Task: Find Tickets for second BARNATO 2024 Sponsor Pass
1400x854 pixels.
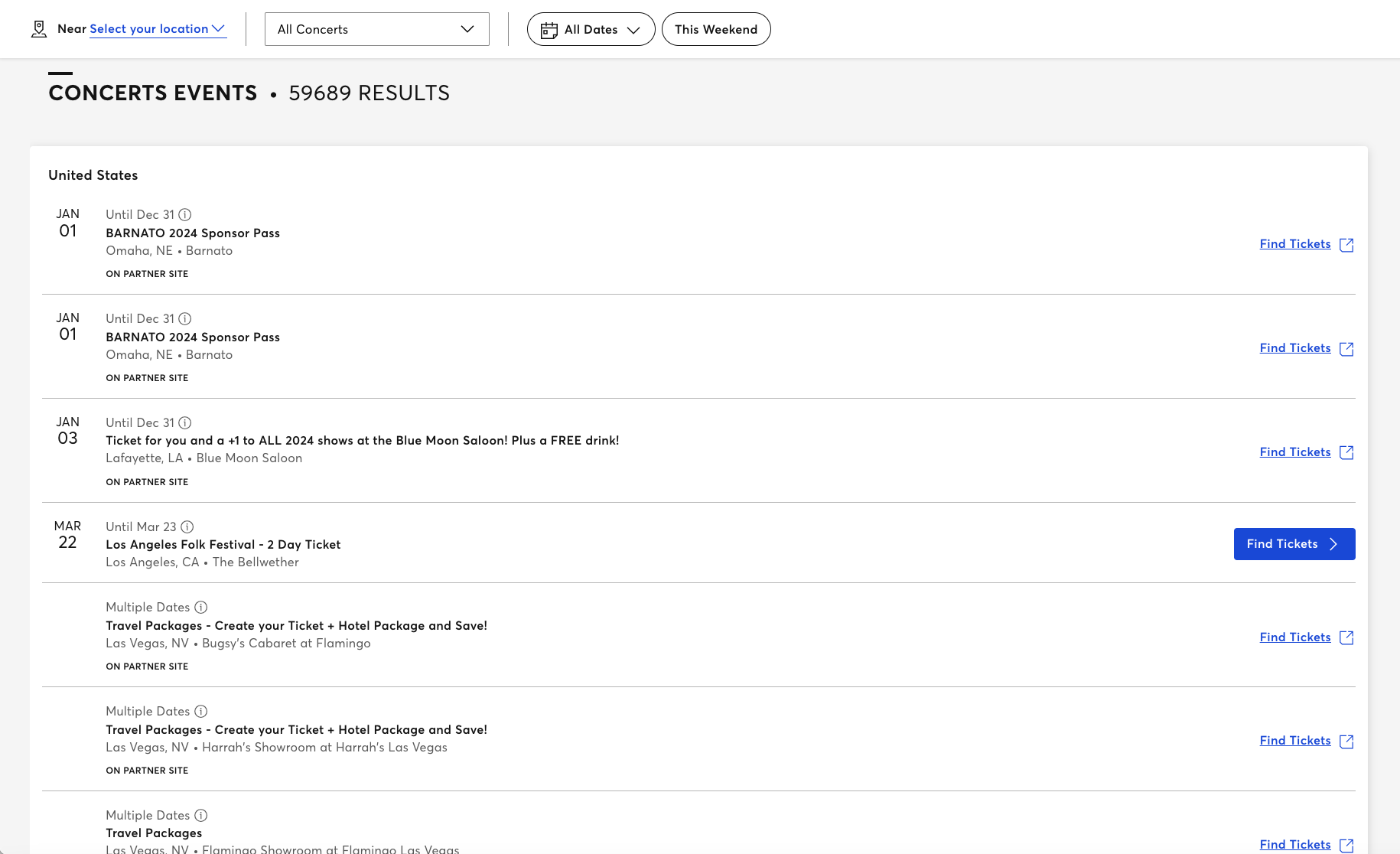Action: [x=1295, y=348]
